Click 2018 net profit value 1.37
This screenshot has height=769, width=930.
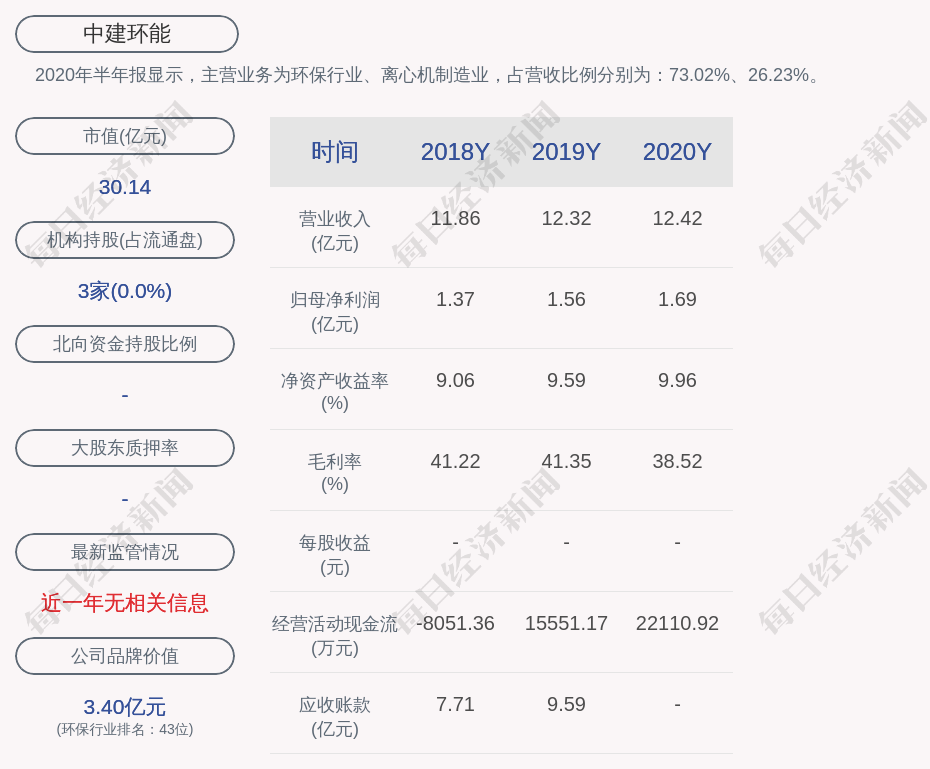tap(455, 299)
